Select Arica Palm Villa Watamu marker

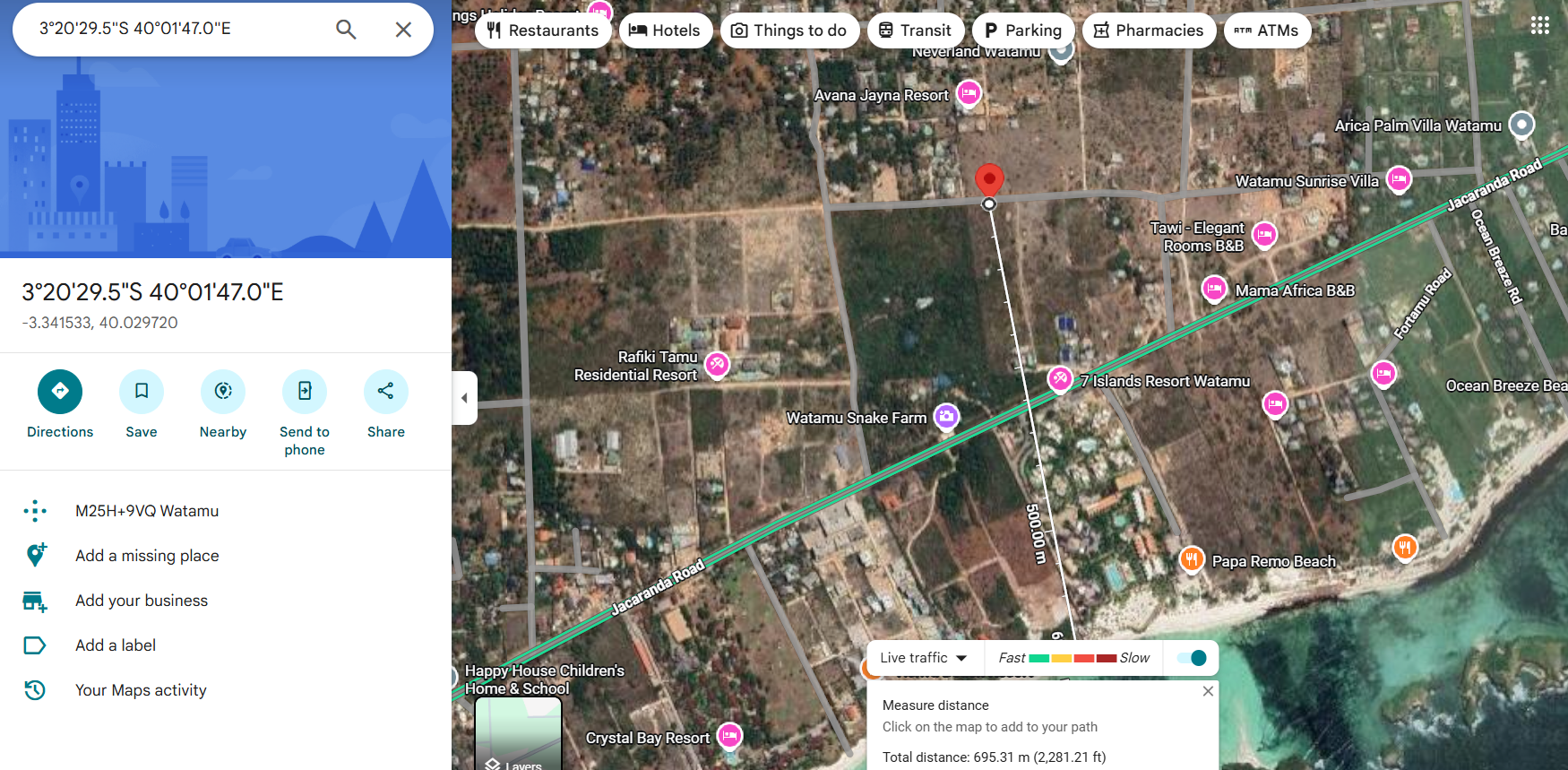coord(1521,125)
